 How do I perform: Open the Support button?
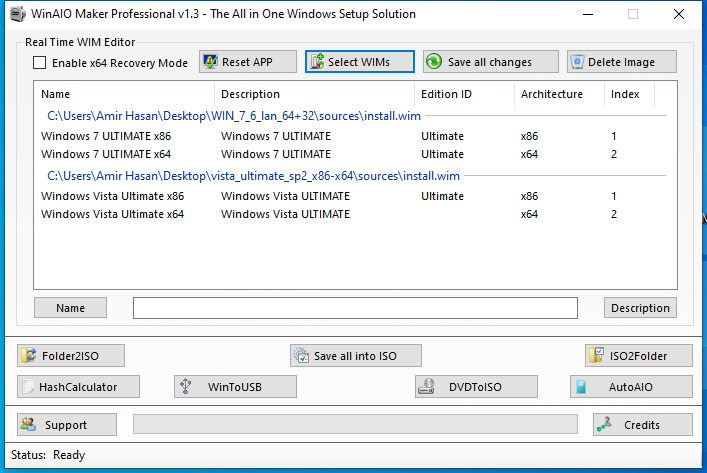pos(67,424)
